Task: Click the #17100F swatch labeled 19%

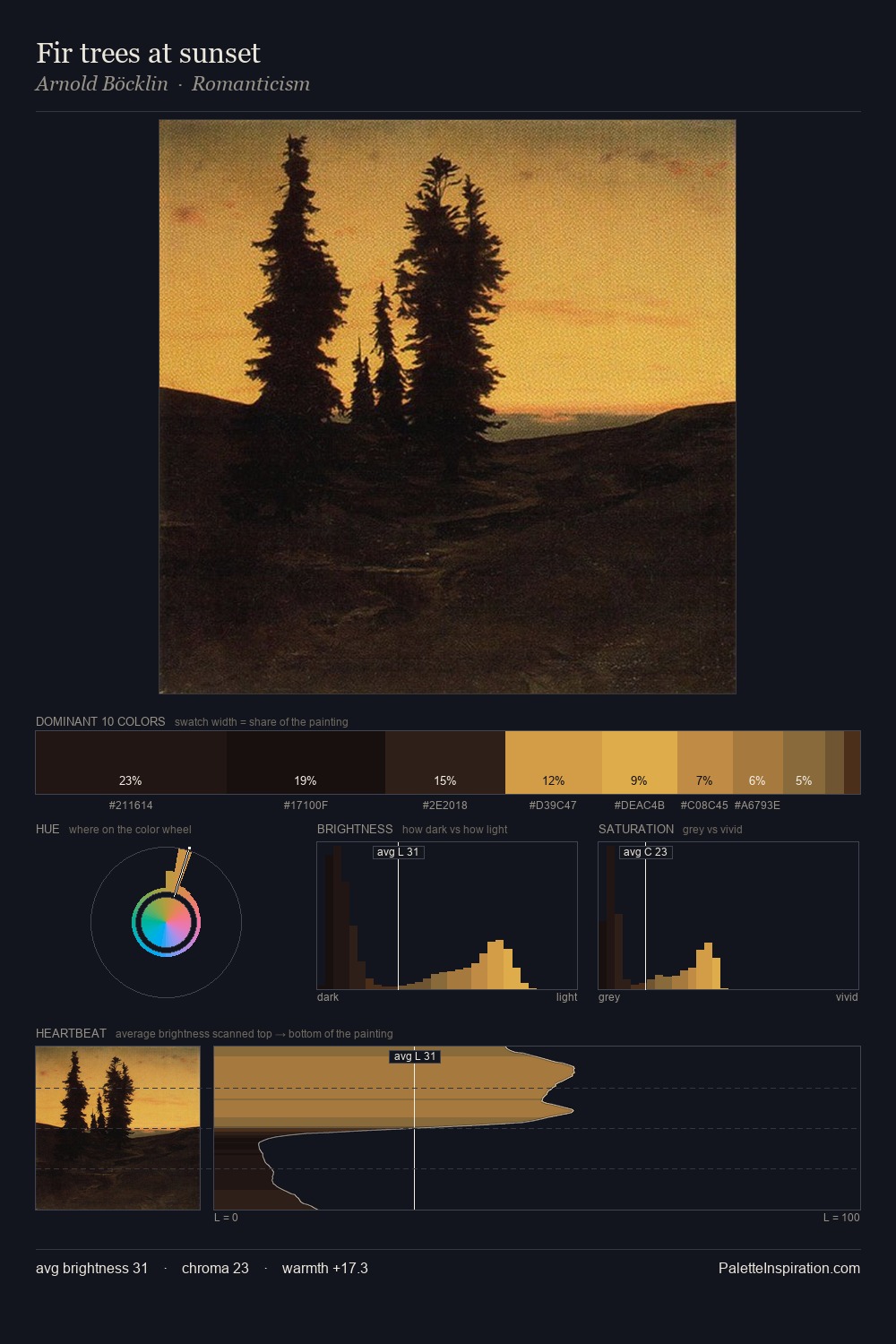Action: [306, 762]
